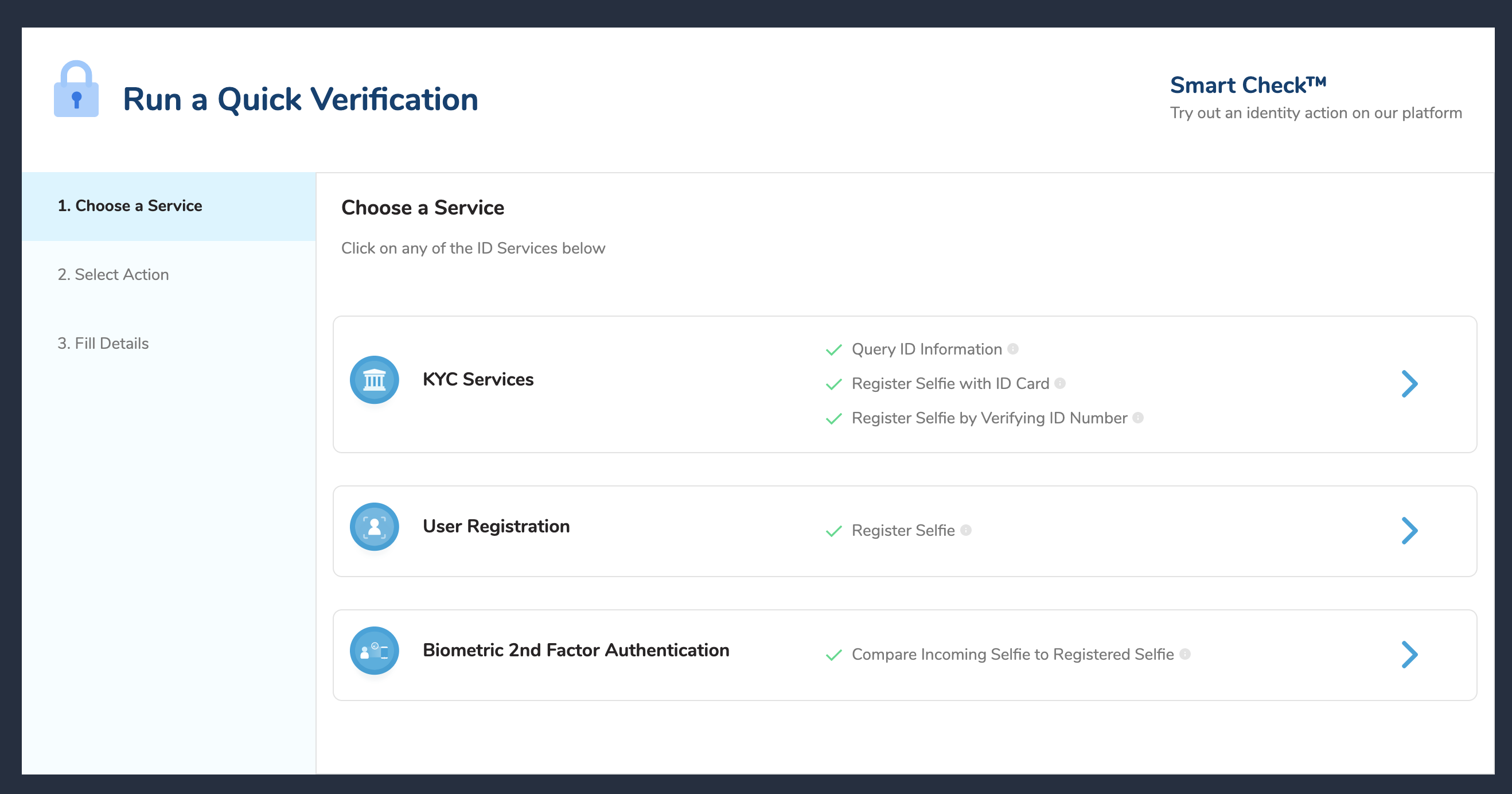Image resolution: width=1512 pixels, height=794 pixels.
Task: Click the Biometric 2nd Factor Authentication icon
Action: coord(374,651)
